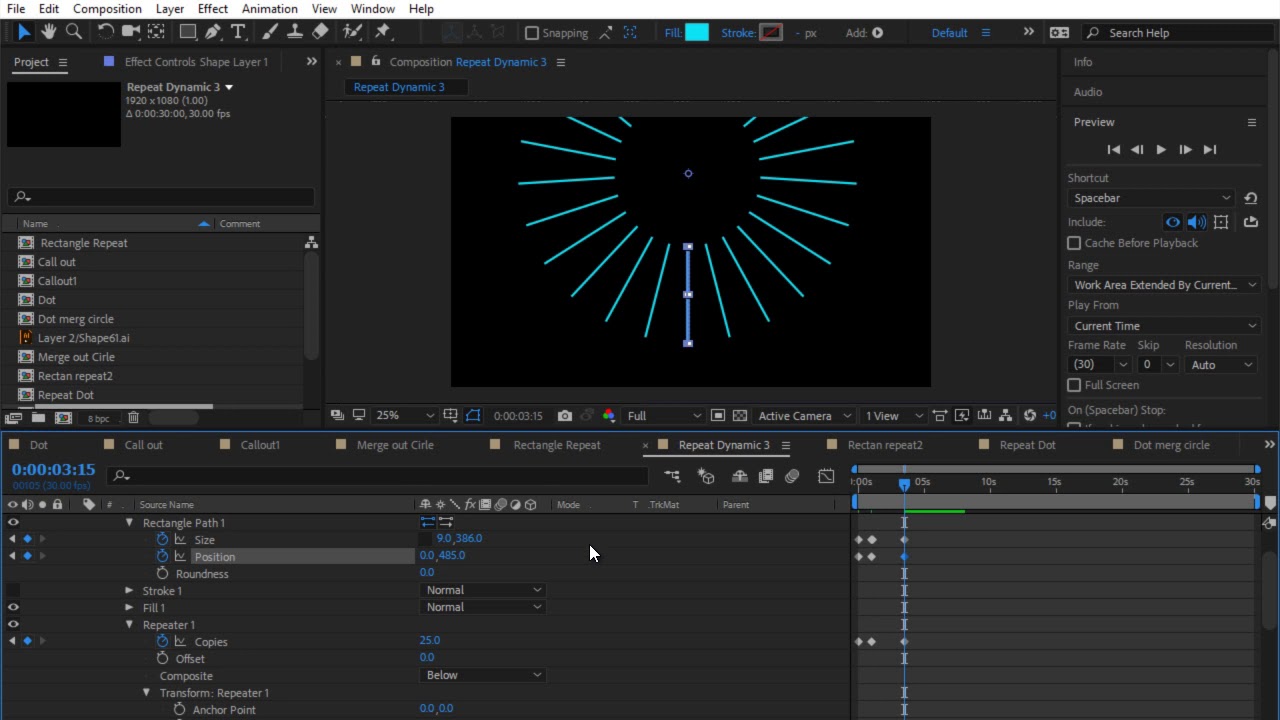Toggle the Roundness property stopwatch

click(x=162, y=574)
